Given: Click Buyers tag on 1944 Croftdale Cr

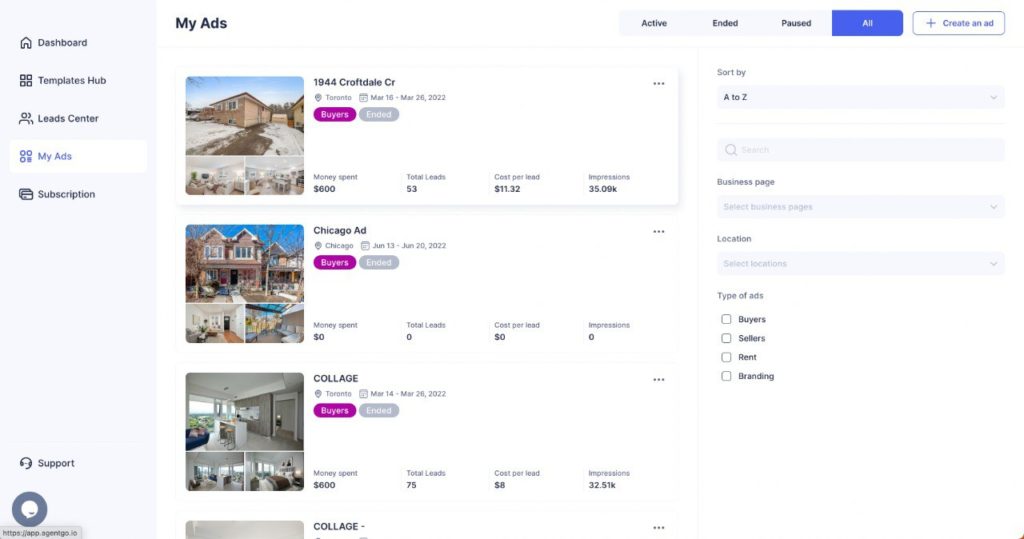Looking at the screenshot, I should pyautogui.click(x=334, y=114).
